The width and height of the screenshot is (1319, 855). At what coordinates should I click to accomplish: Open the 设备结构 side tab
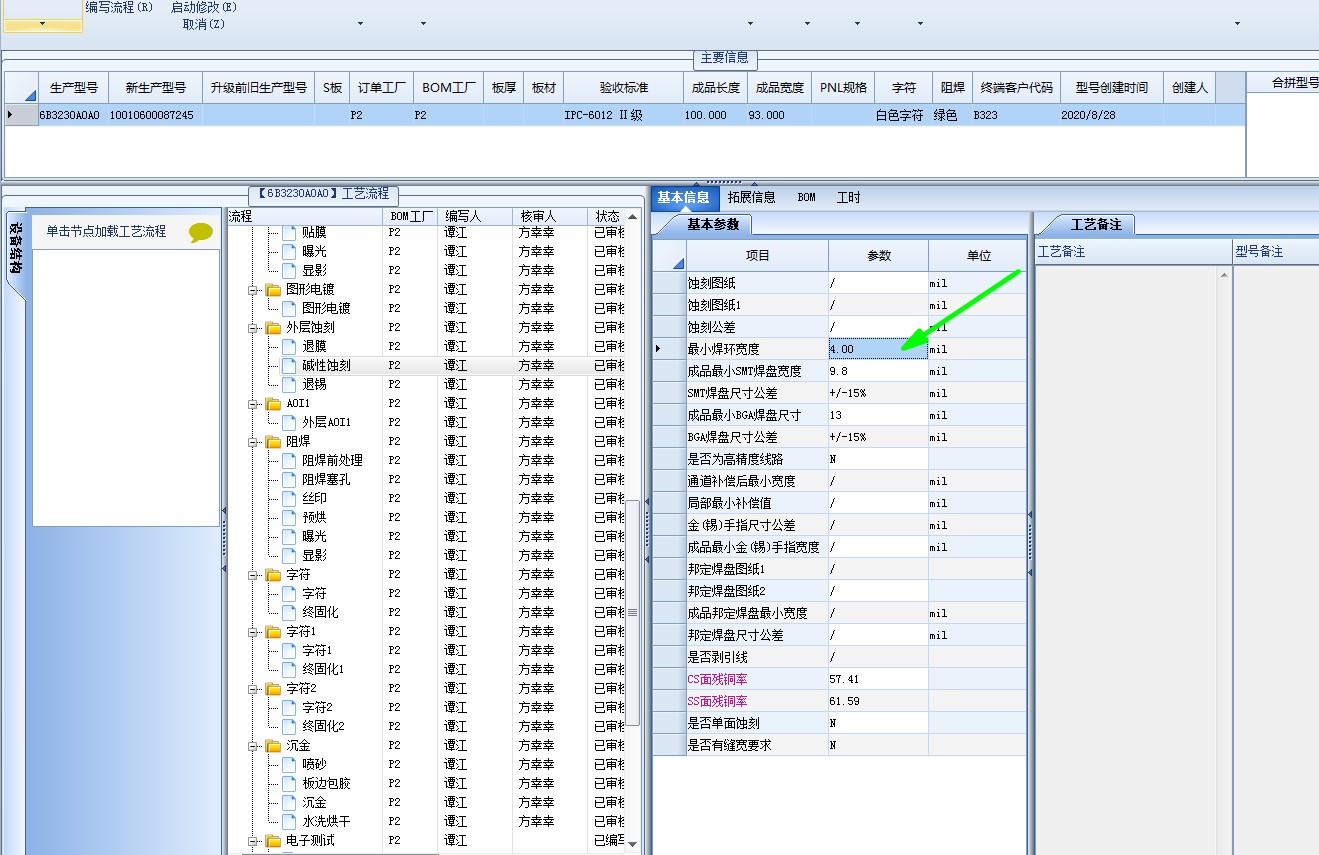[15, 247]
